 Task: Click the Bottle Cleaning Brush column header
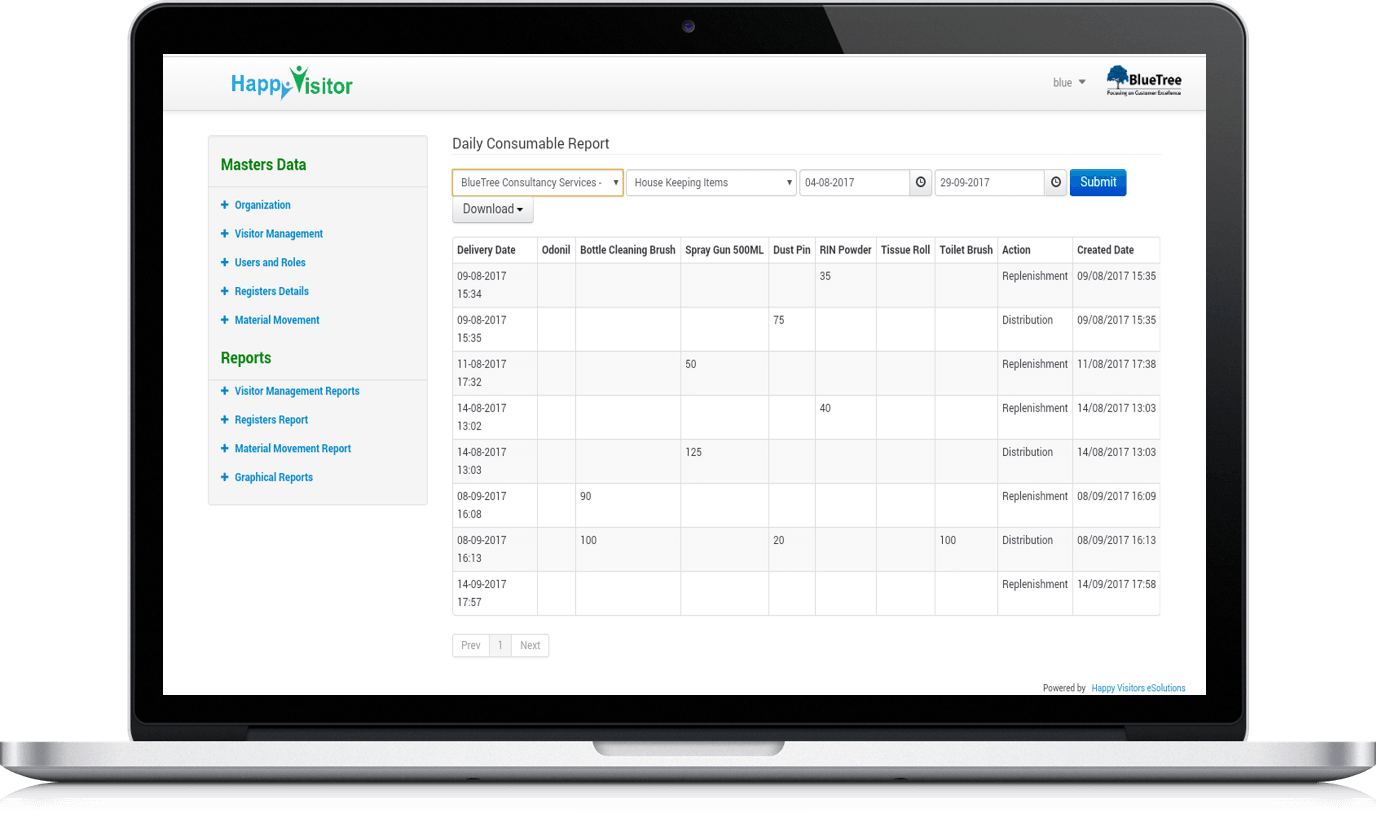pyautogui.click(x=628, y=250)
